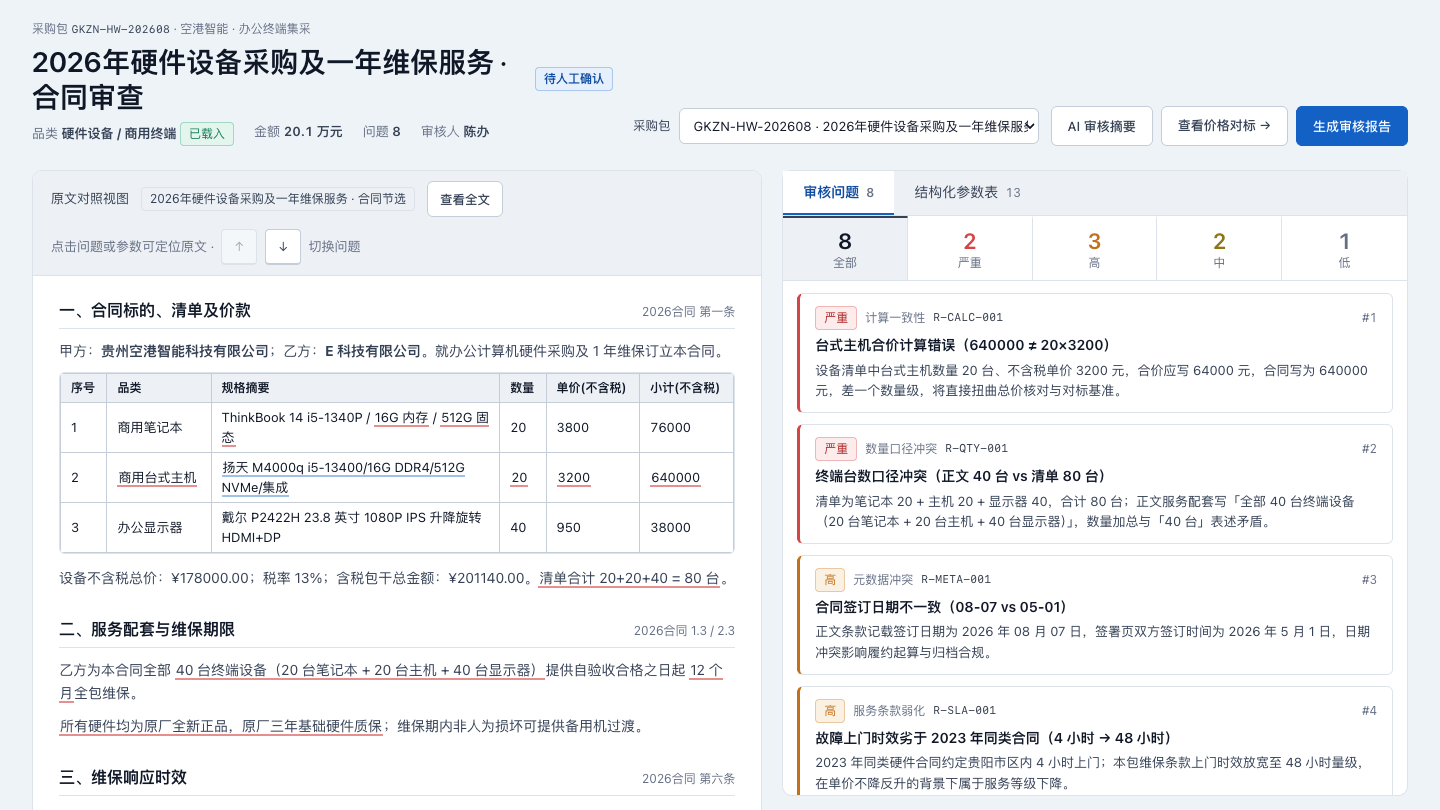Filter issues by 低 severity (1)

point(1344,249)
